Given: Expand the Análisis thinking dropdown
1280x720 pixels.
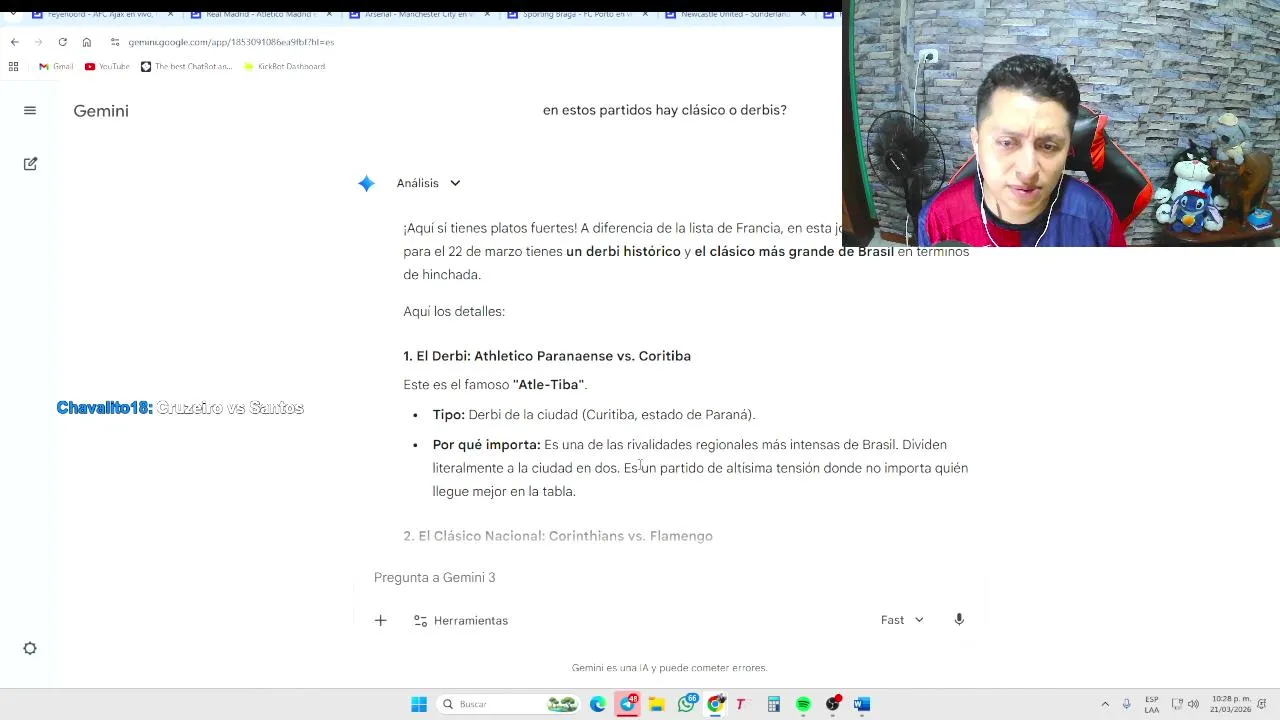Looking at the screenshot, I should (x=428, y=183).
